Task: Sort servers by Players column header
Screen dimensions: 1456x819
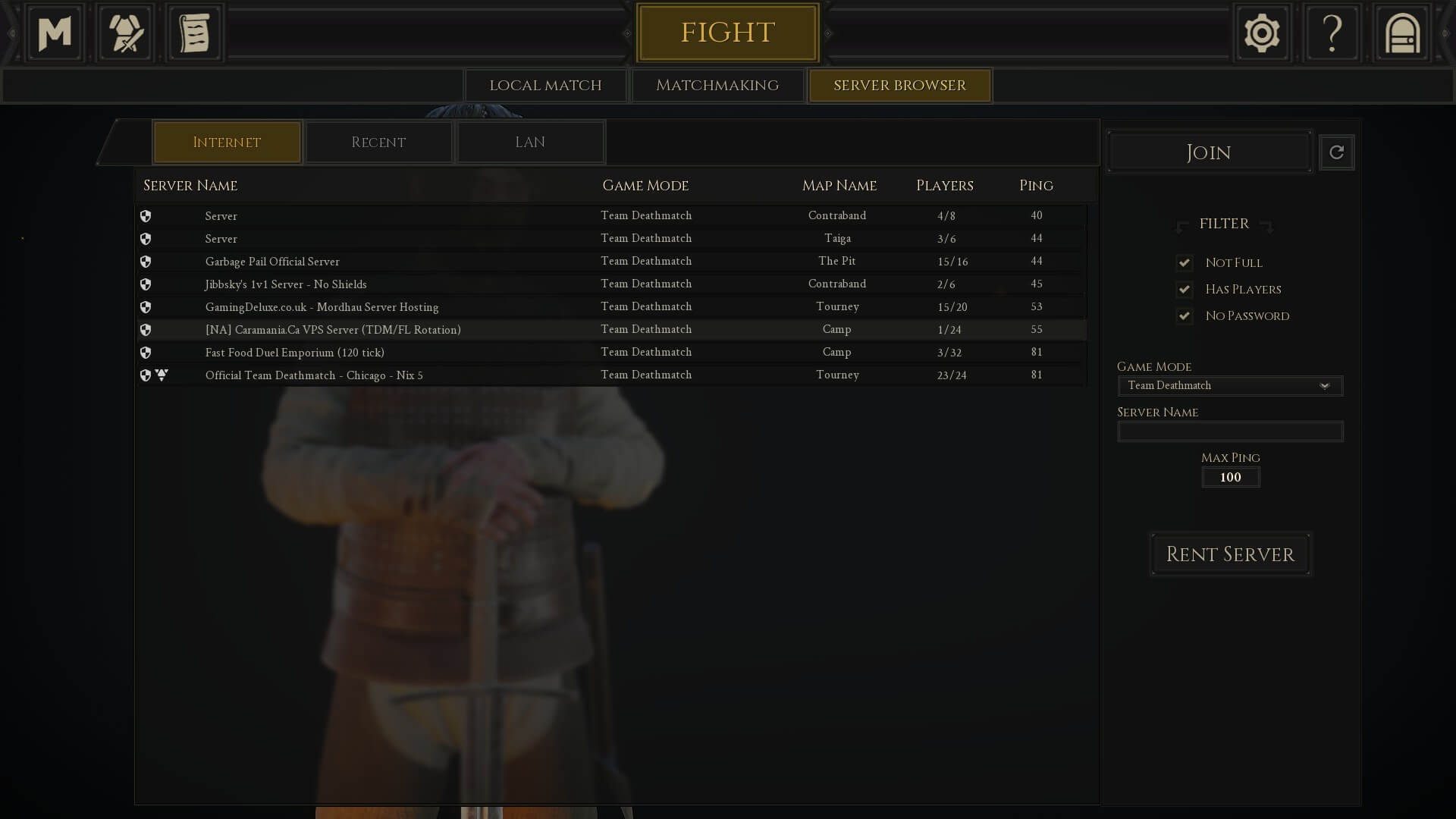Action: (944, 186)
